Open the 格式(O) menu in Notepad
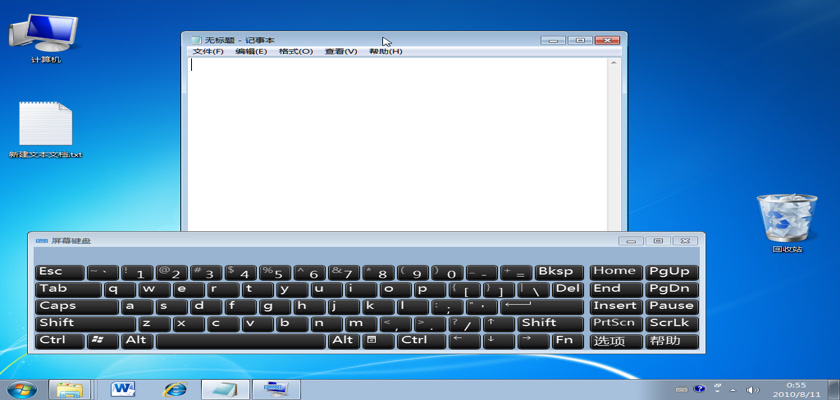 point(295,51)
